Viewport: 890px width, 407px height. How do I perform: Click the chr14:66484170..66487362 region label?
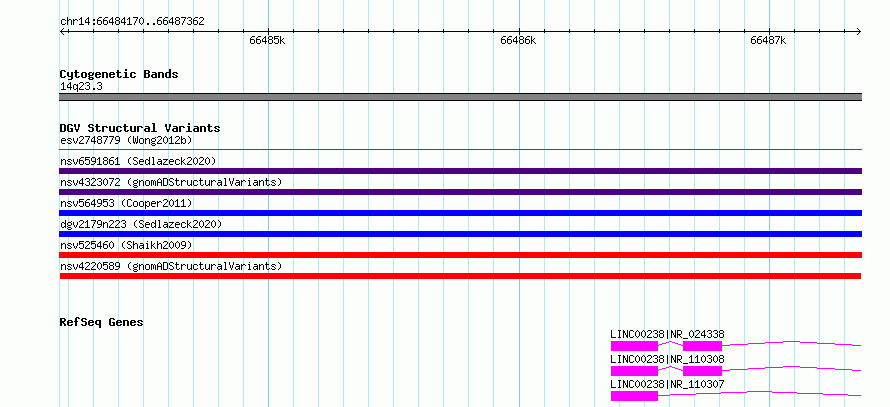[x=132, y=22]
